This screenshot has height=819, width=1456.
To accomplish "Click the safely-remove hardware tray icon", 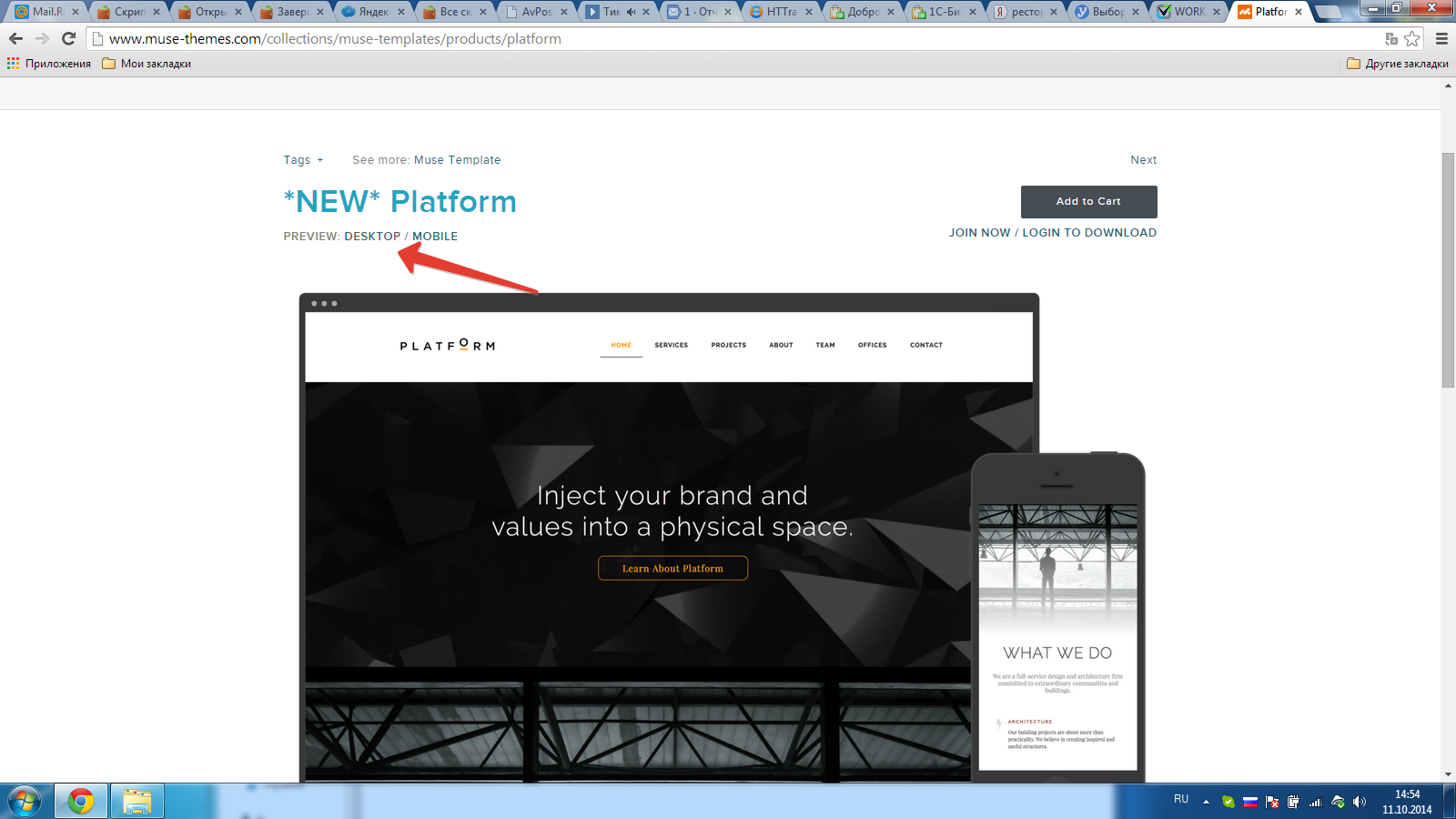I will coord(1338,802).
